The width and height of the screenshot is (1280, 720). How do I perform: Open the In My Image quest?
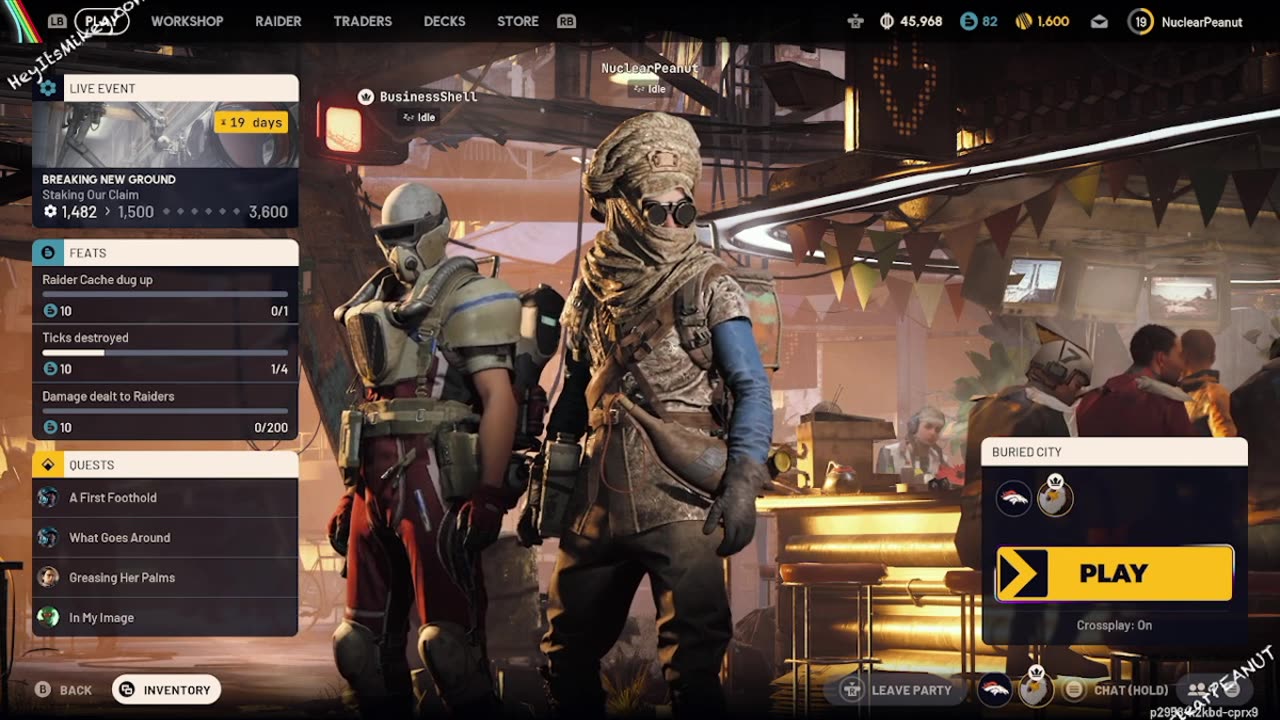(x=165, y=617)
